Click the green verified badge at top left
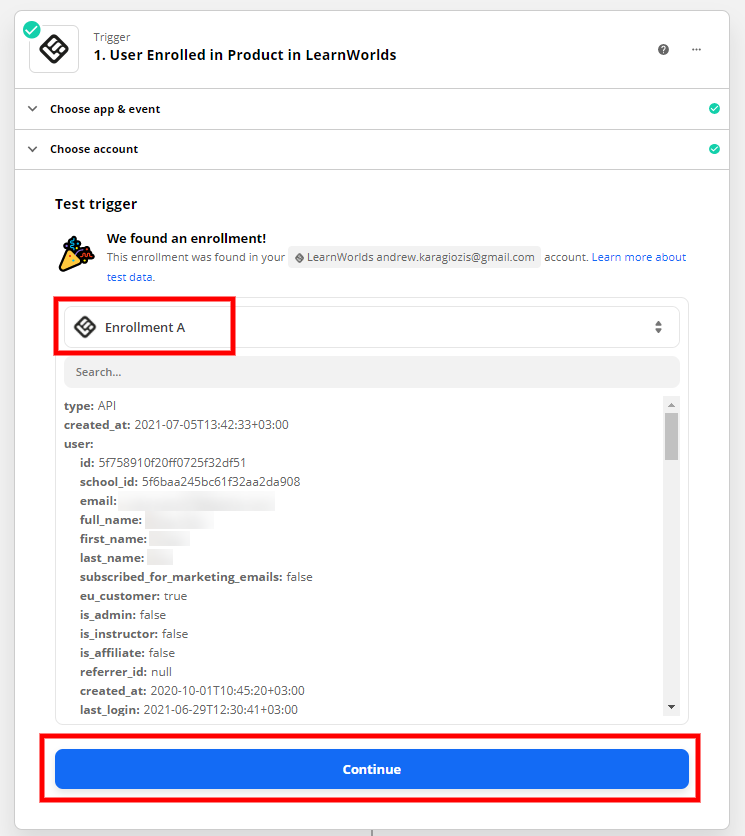 pos(30,30)
